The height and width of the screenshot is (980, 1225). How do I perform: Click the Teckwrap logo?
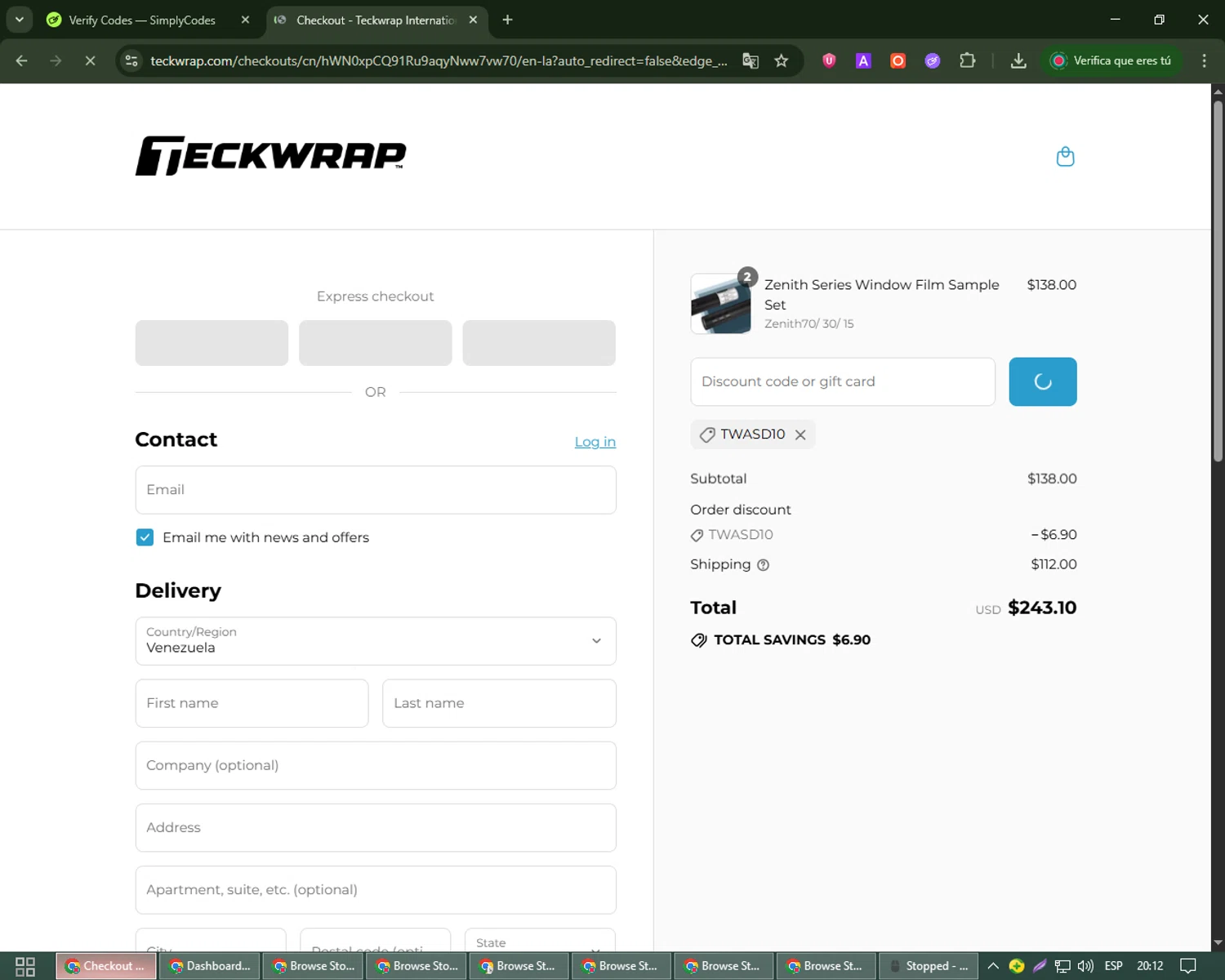coord(270,156)
